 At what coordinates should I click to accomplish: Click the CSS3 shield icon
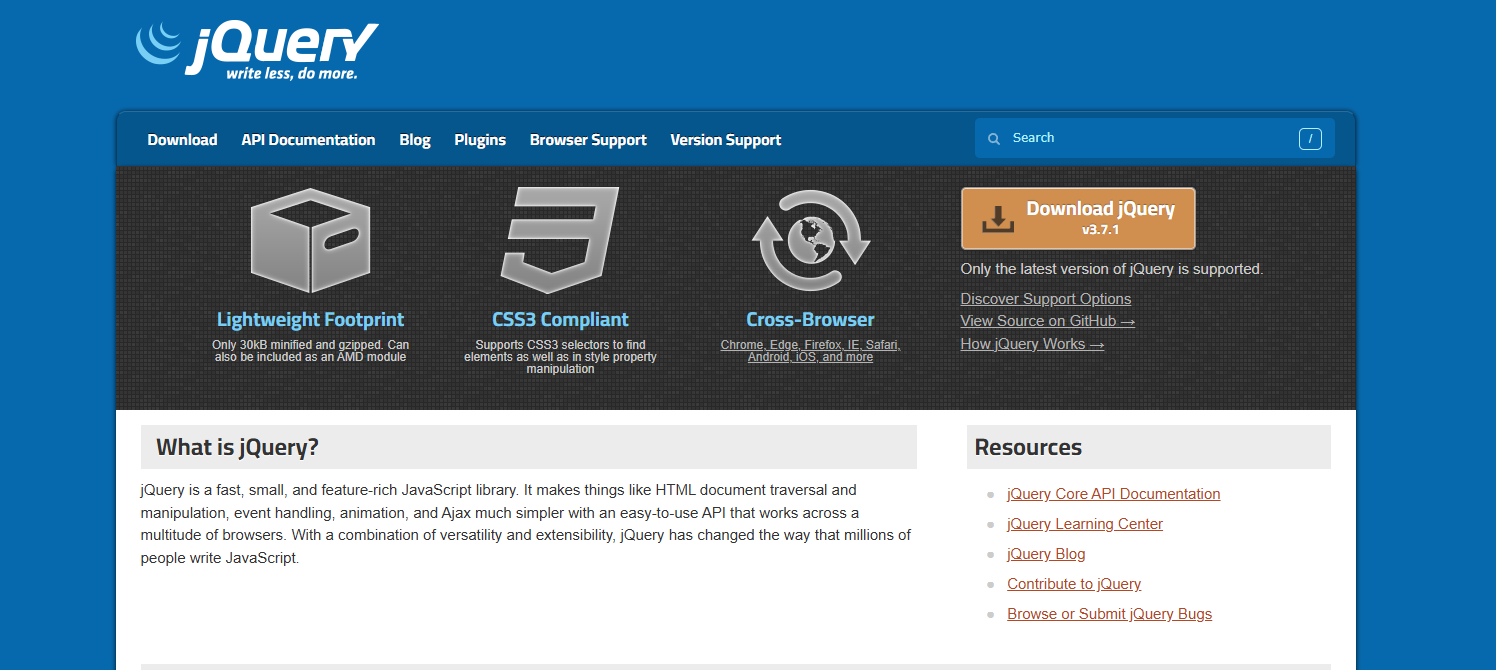click(560, 240)
